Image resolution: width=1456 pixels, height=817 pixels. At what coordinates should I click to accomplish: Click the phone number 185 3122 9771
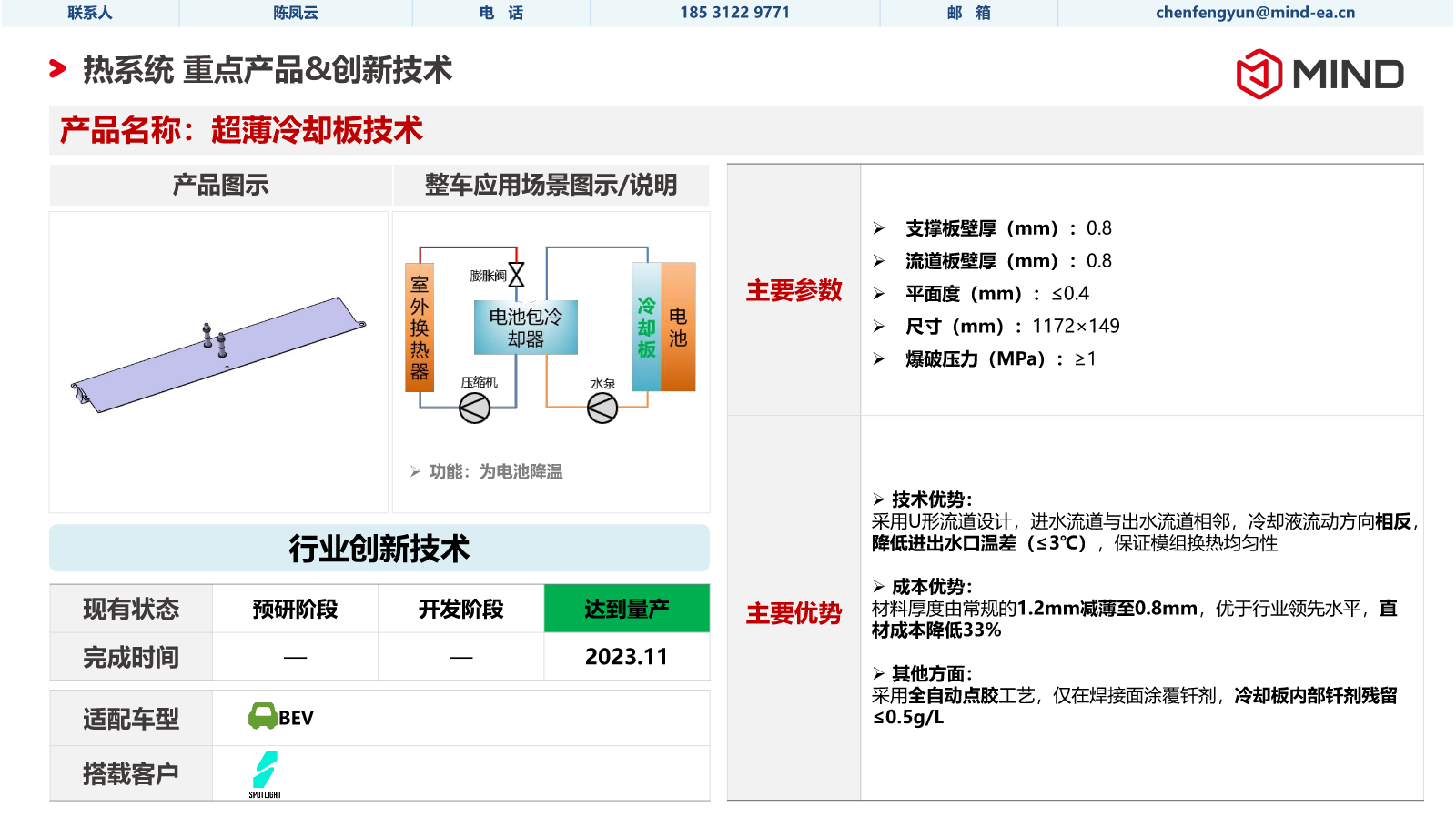734,13
